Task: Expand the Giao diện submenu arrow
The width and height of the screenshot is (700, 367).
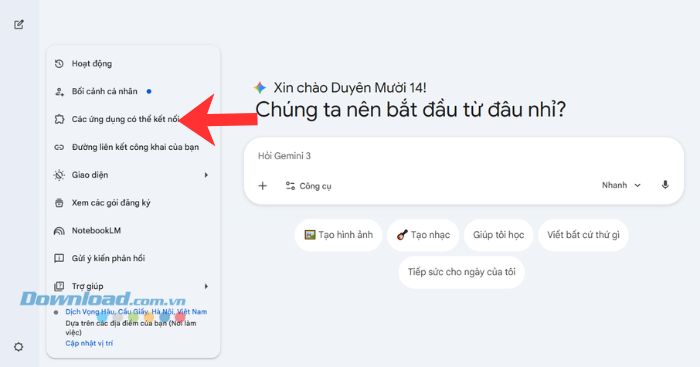Action: pos(206,175)
